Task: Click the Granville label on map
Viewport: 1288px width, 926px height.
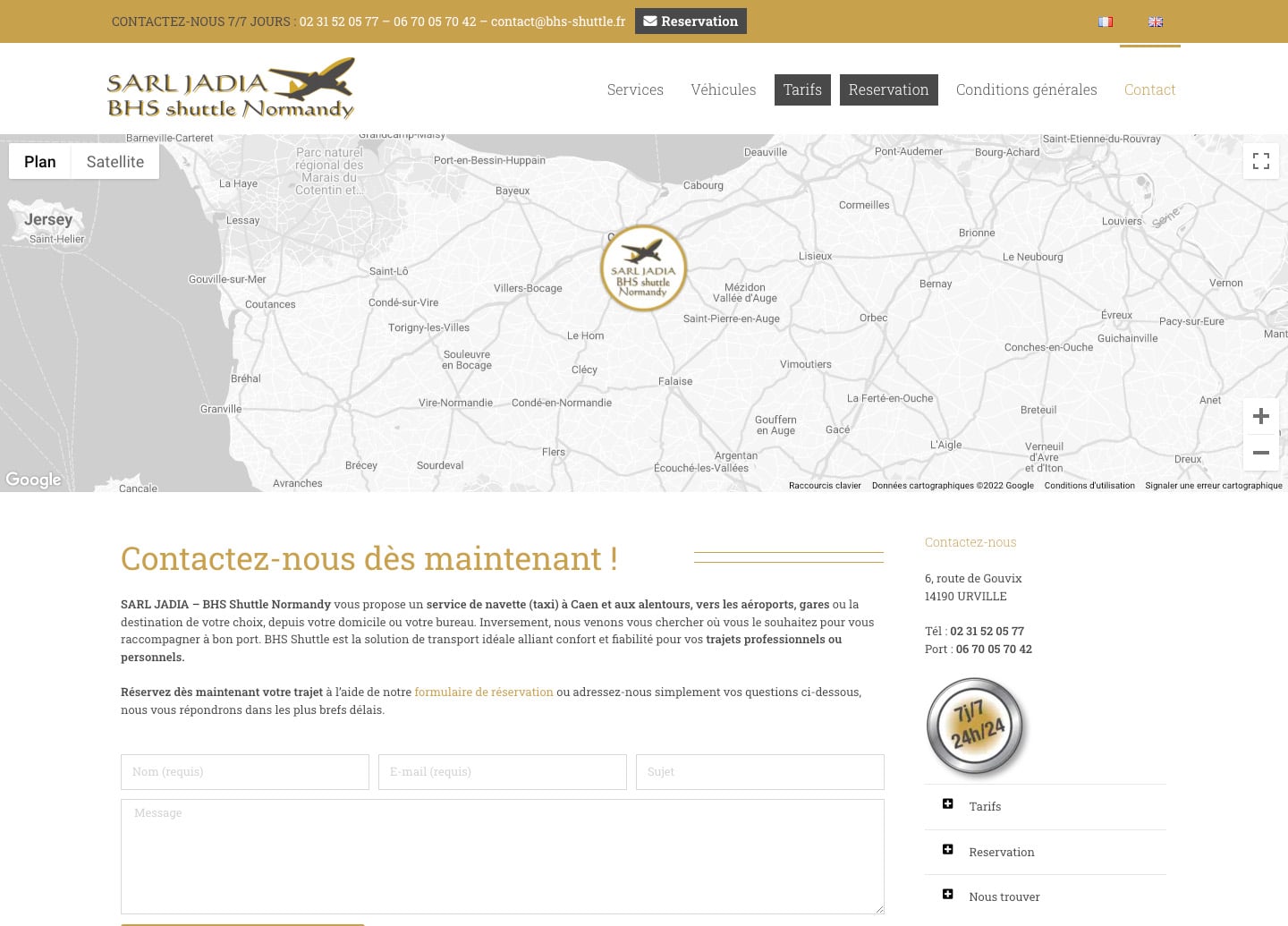Action: [221, 409]
